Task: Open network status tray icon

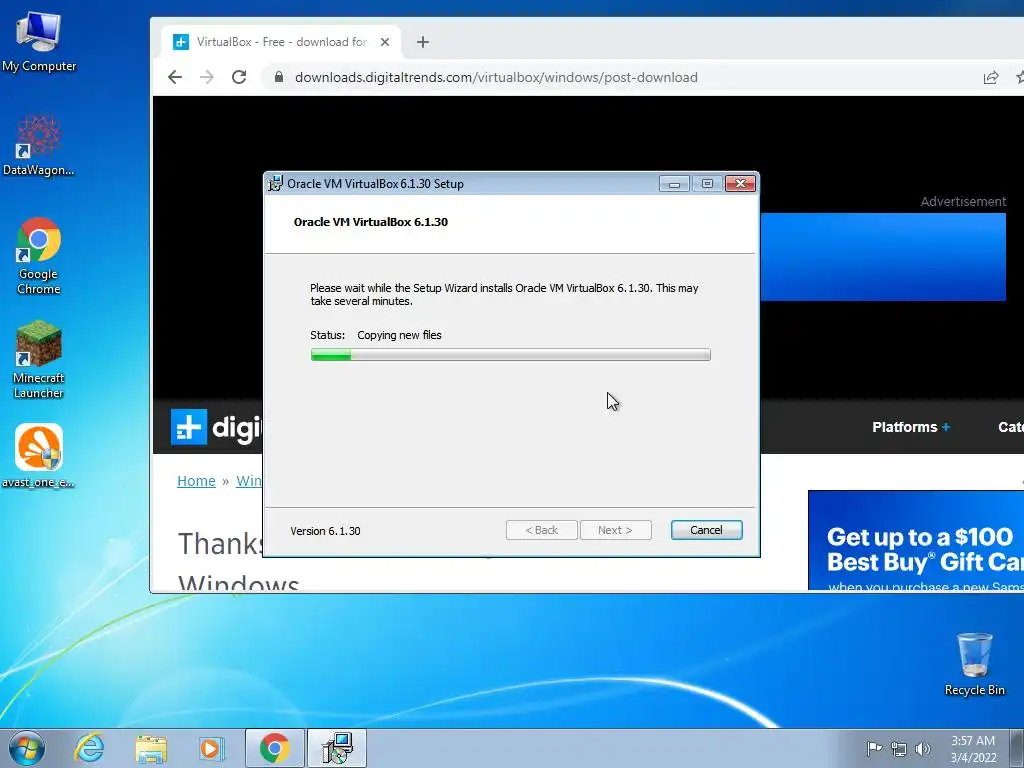Action: [x=899, y=749]
